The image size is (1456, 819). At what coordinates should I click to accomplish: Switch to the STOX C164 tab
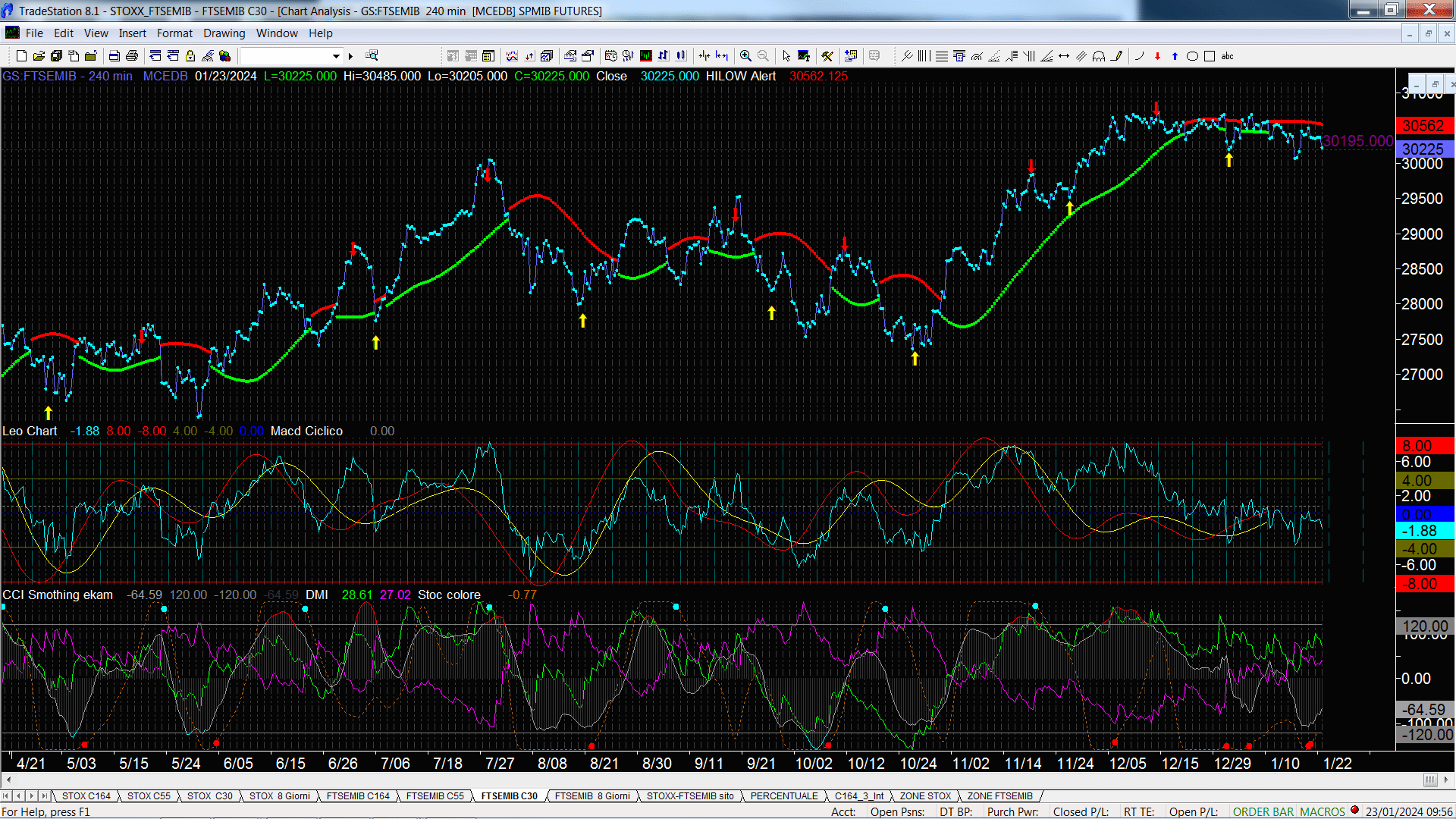(86, 796)
